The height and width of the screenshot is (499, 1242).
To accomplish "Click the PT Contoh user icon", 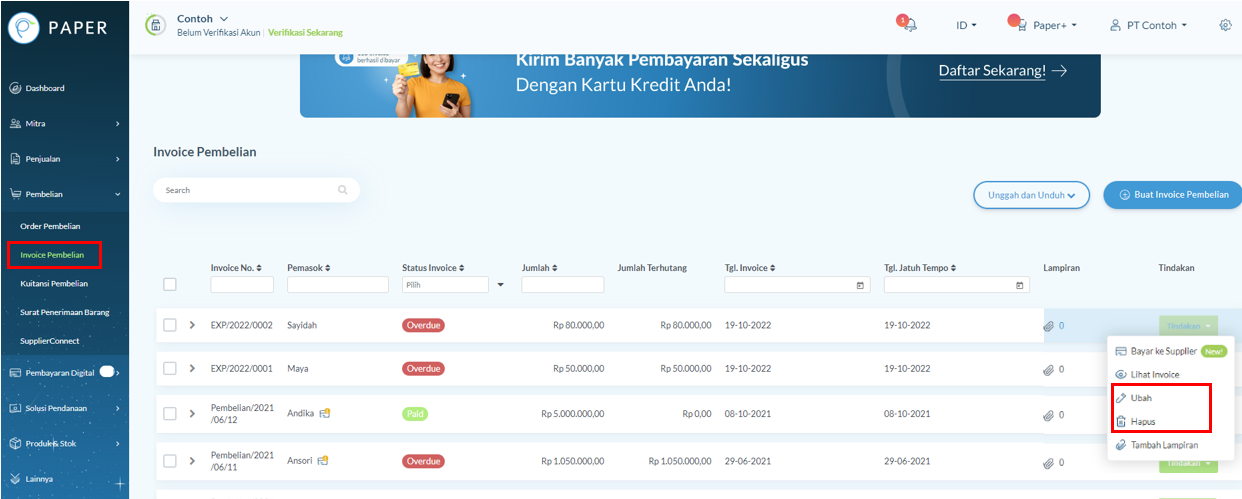I will pos(1116,25).
